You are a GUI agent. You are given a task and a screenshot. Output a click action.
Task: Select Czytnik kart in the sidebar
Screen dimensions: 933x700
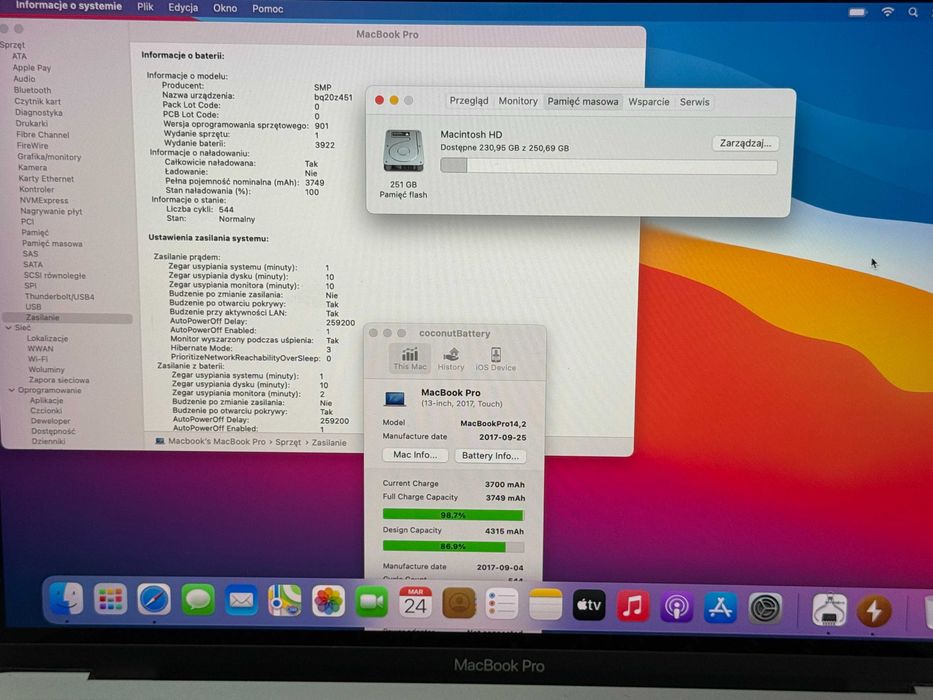[37, 101]
